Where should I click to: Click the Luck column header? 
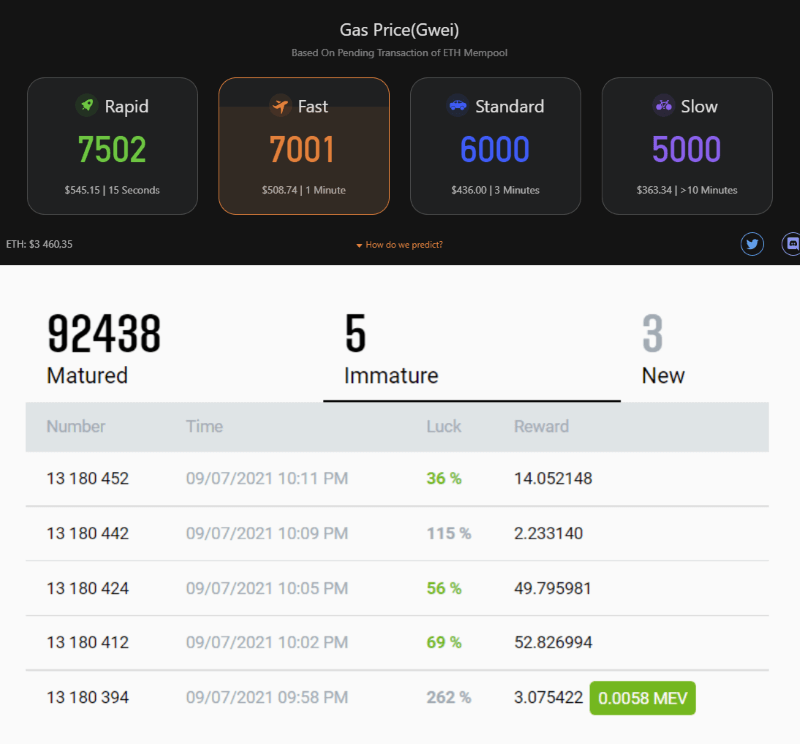(444, 426)
